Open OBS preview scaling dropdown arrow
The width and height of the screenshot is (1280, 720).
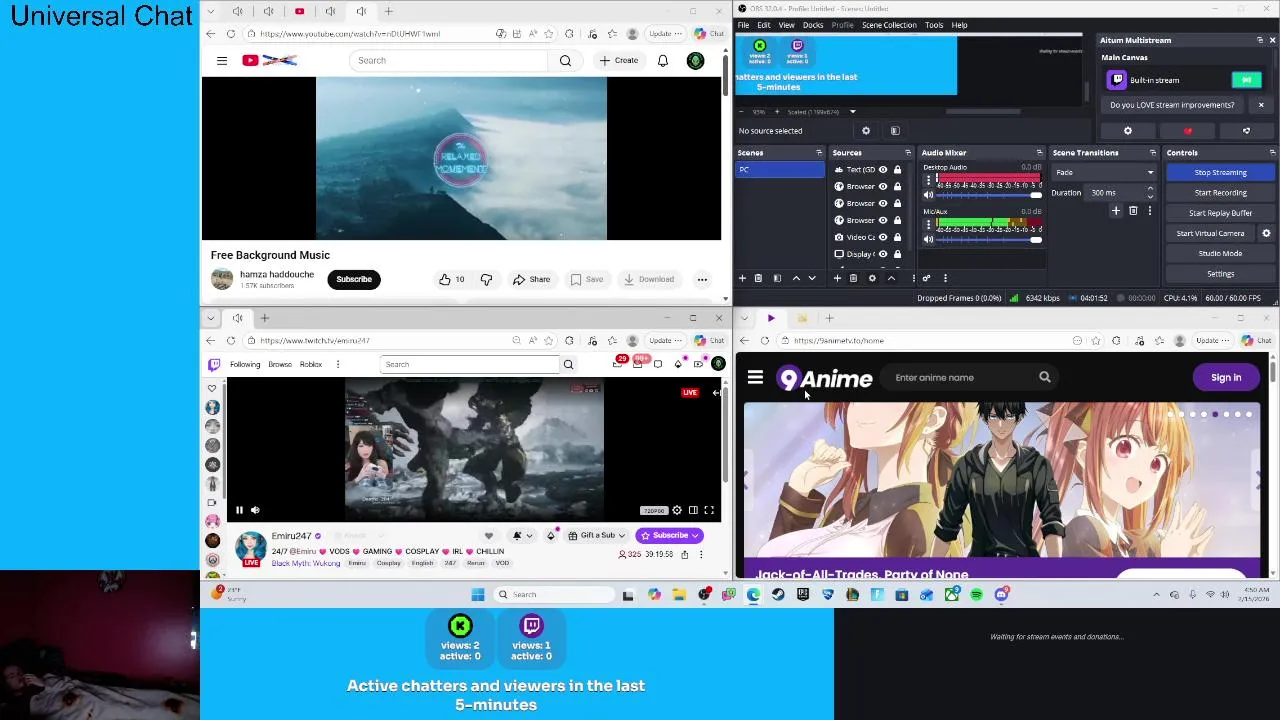click(x=853, y=112)
